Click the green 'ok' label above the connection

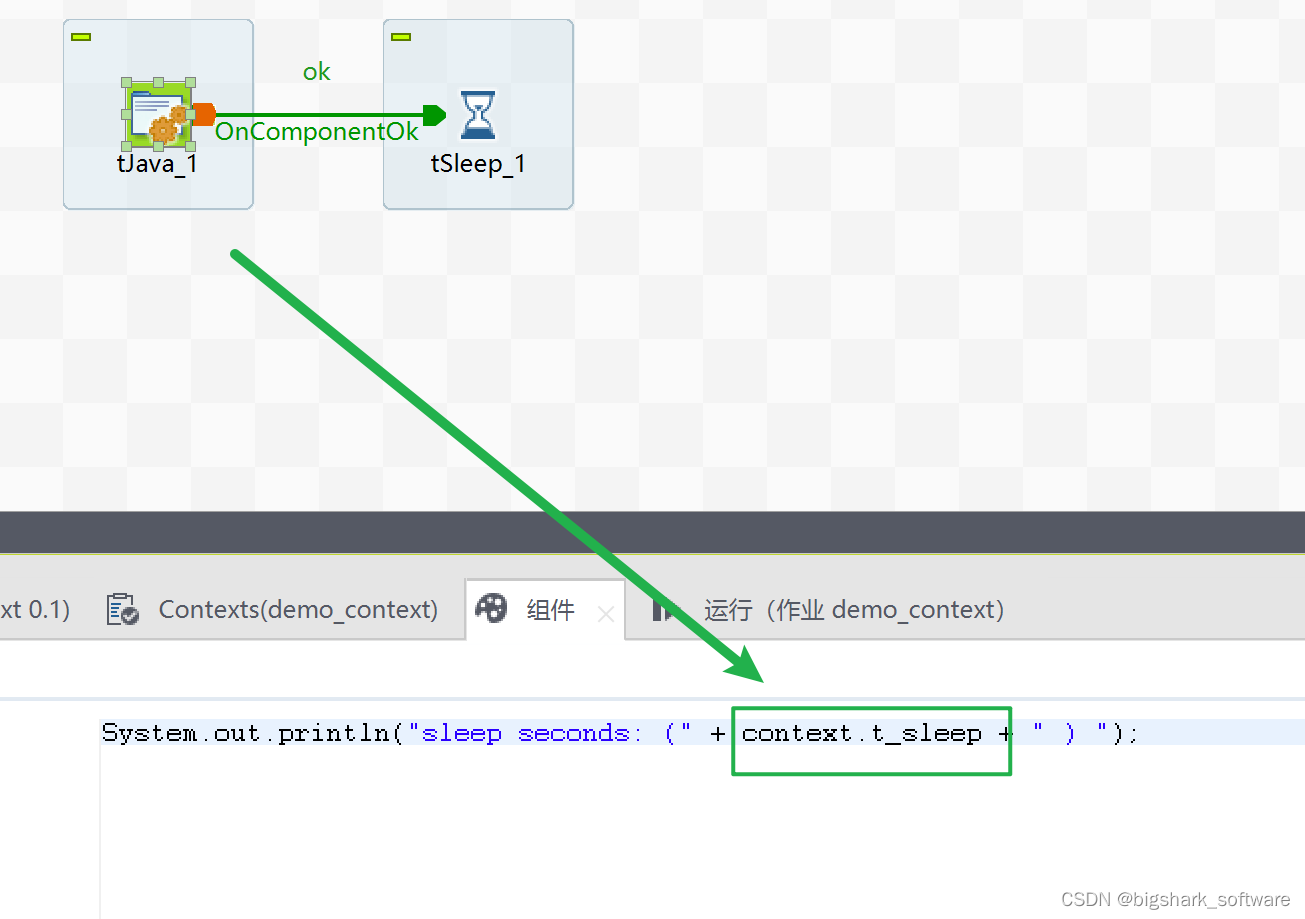coord(316,71)
